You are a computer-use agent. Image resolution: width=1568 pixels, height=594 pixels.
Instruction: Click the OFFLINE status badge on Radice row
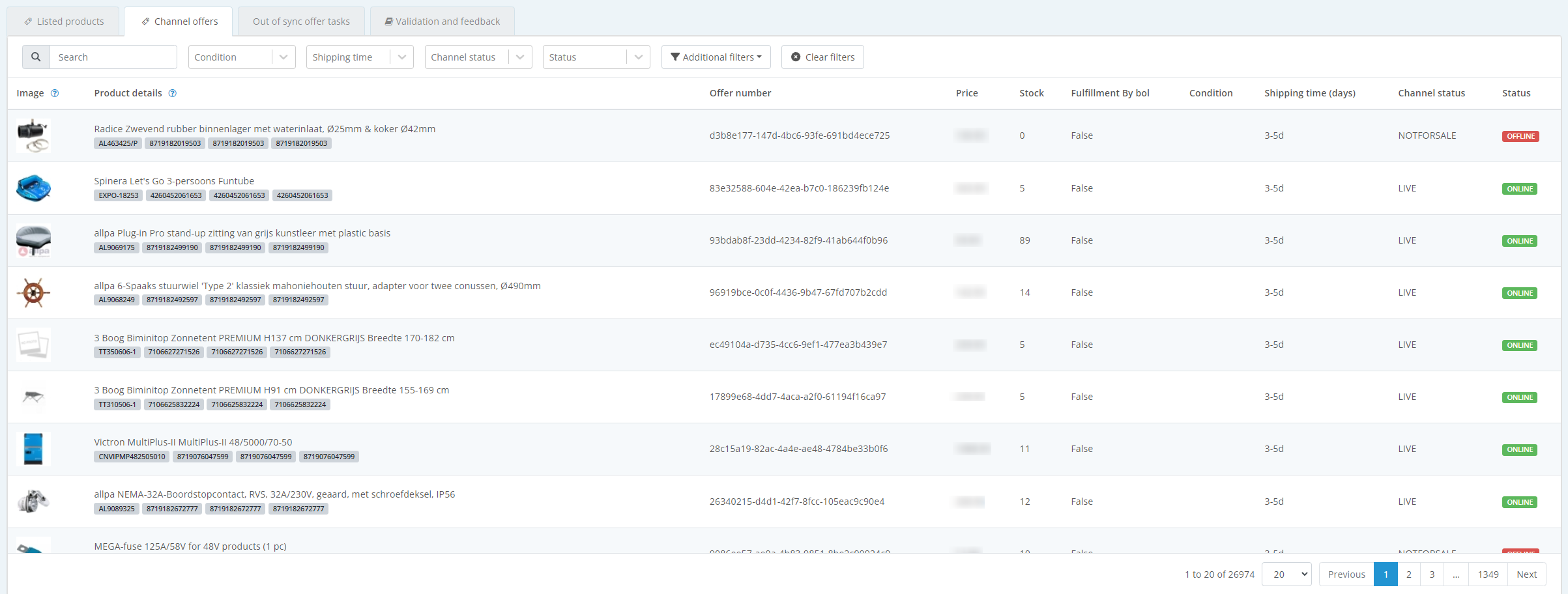(1520, 136)
